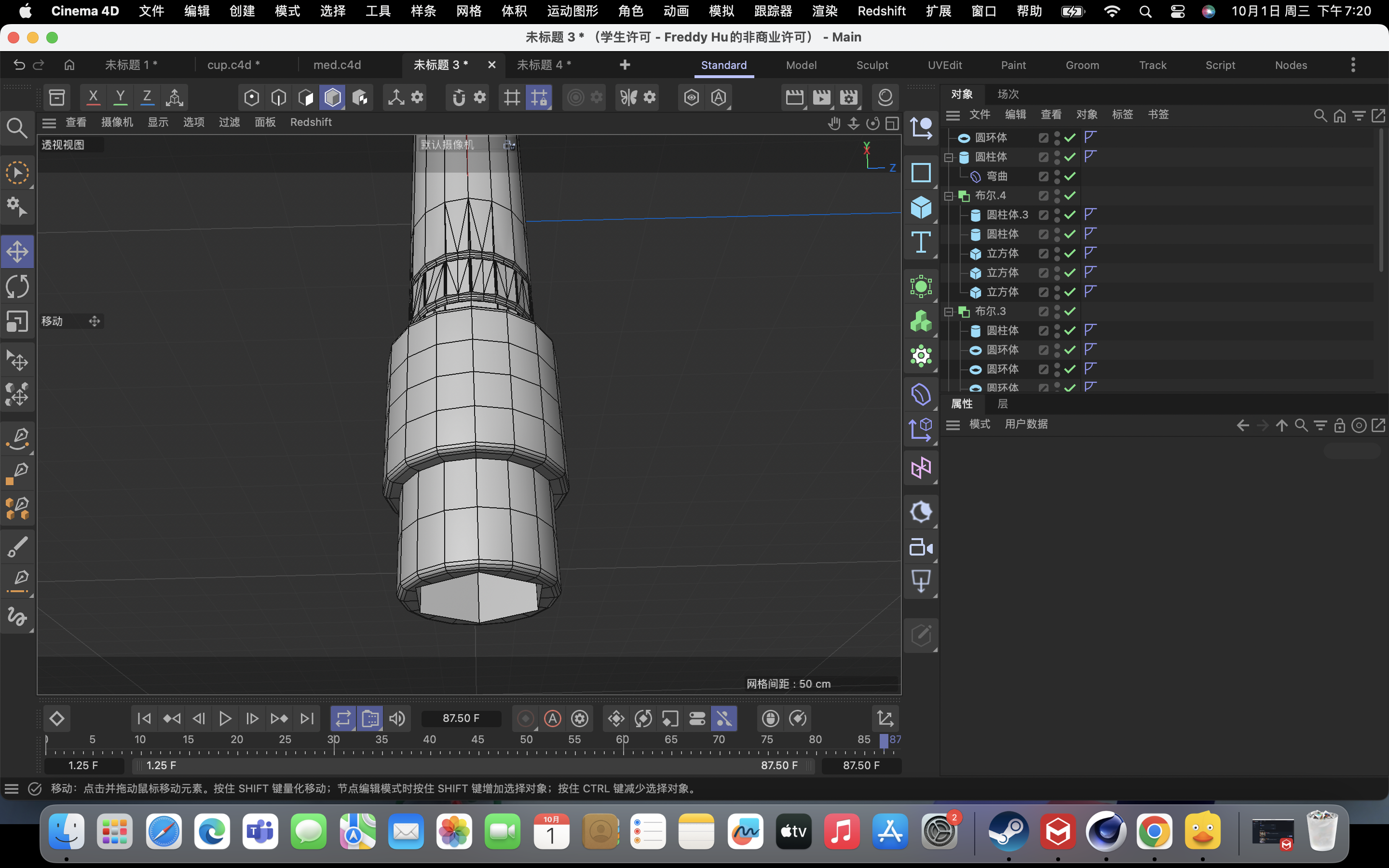Open the 渲染 menu in the menu bar
The width and height of the screenshot is (1389, 868).
825,11
